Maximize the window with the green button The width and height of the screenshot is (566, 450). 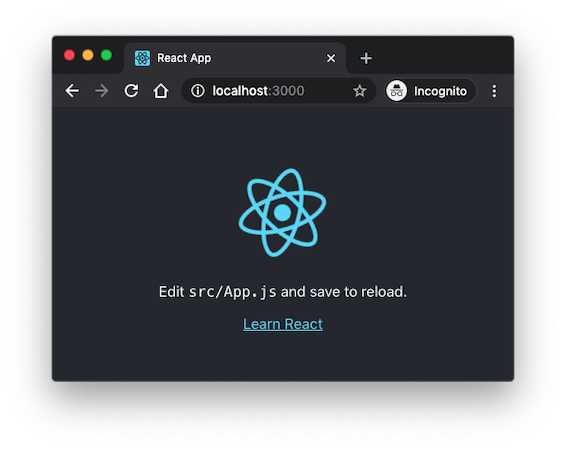106,55
